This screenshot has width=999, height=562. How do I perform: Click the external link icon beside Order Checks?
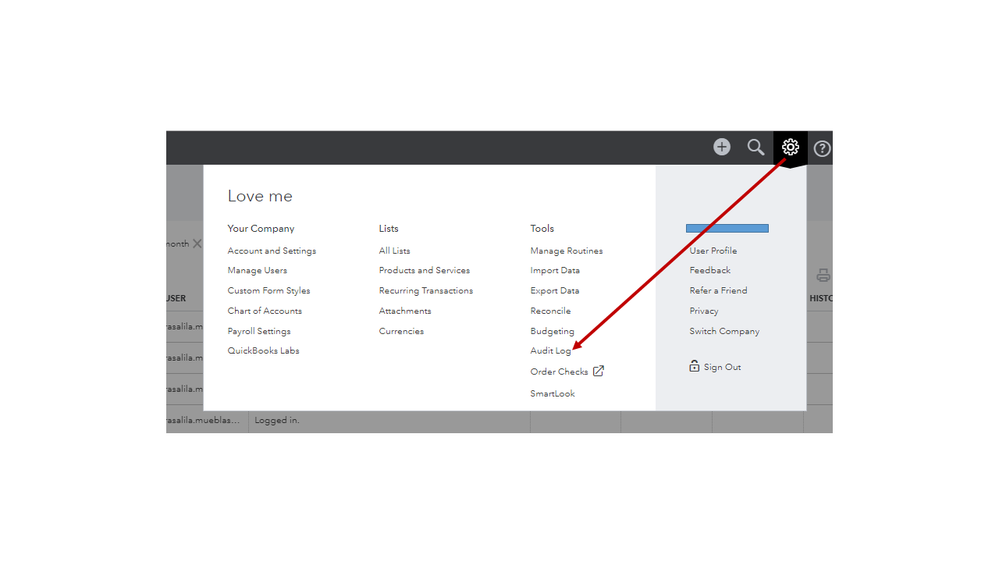(598, 371)
